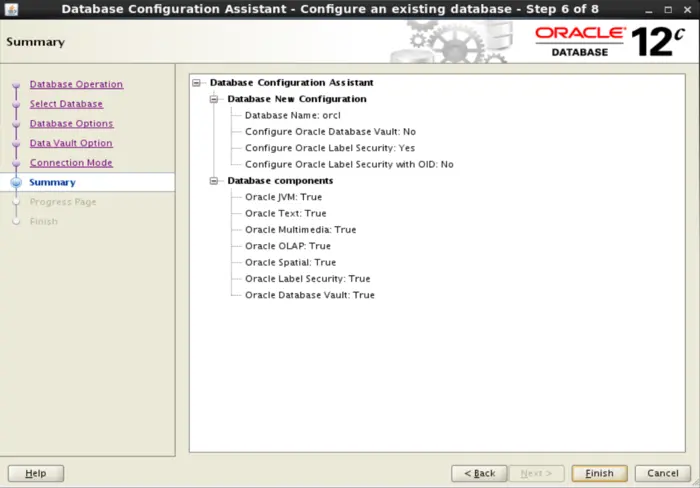The height and width of the screenshot is (488, 700).
Task: Click the Finish button
Action: tap(600, 473)
